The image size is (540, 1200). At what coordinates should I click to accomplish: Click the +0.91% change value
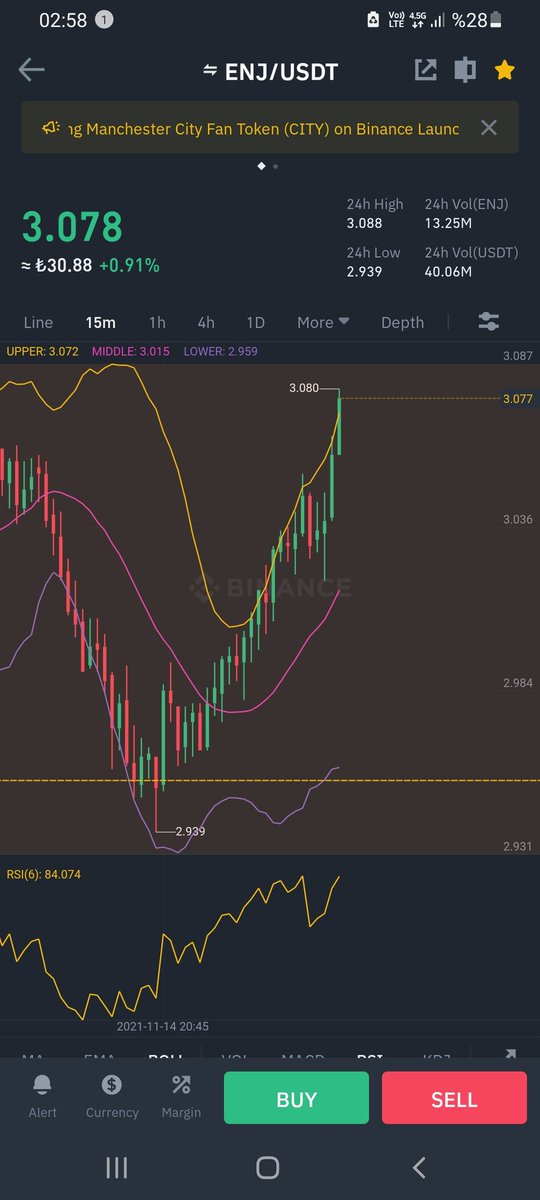point(129,266)
